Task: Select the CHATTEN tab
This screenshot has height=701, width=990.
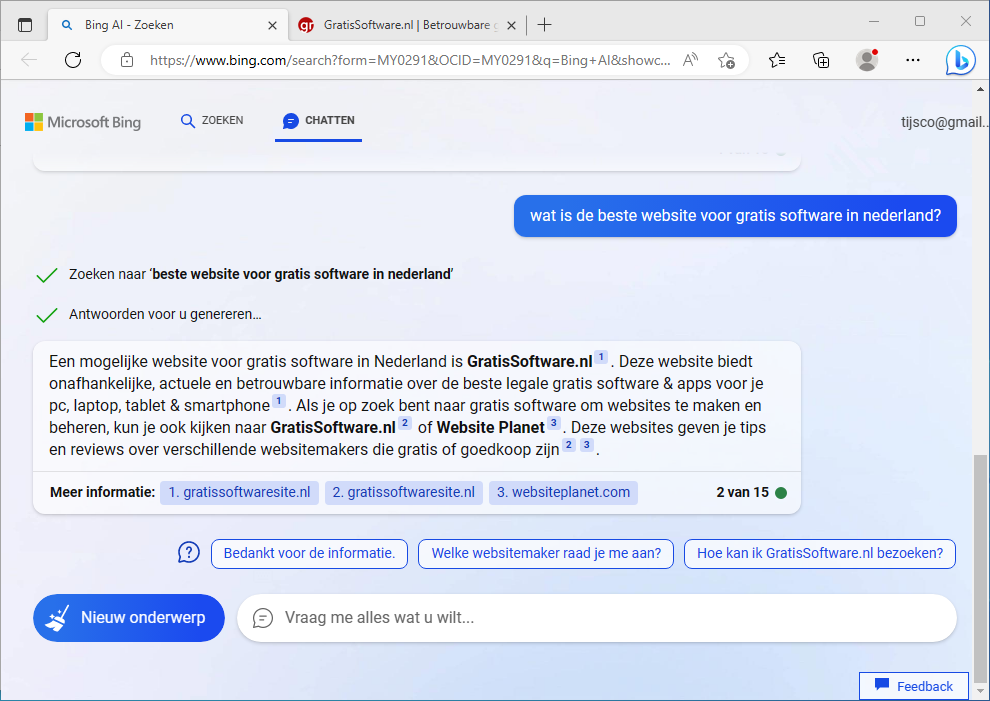Action: tap(318, 121)
